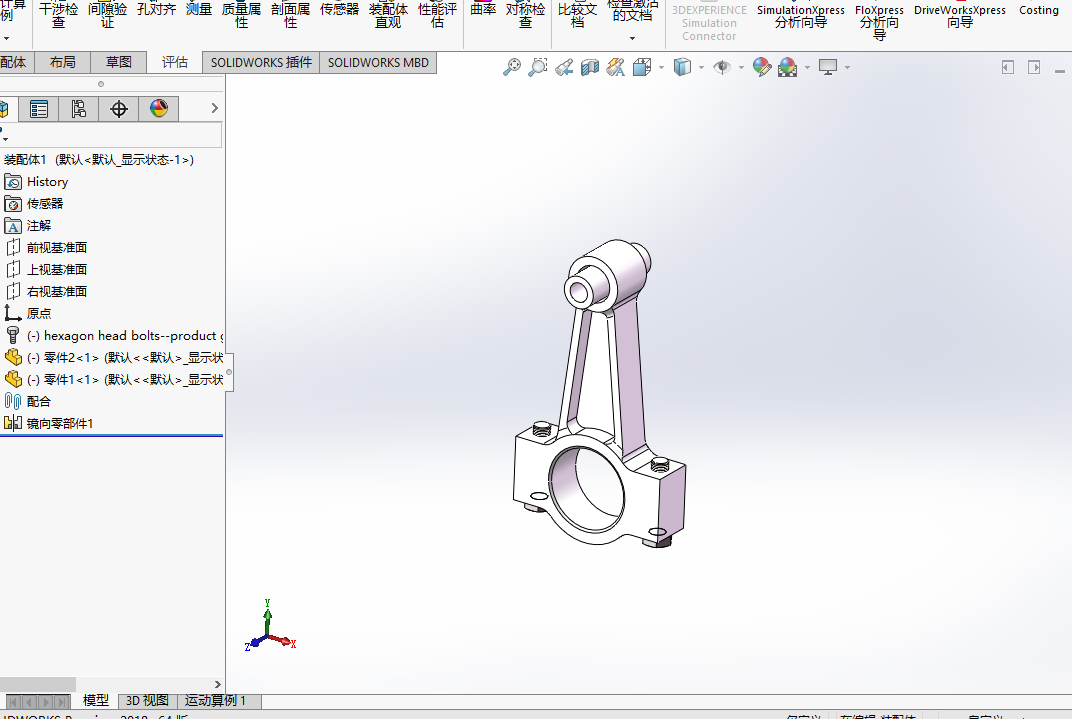Expand the manager tabs chevron arrow
Image resolution: width=1072 pixels, height=719 pixels.
point(215,108)
